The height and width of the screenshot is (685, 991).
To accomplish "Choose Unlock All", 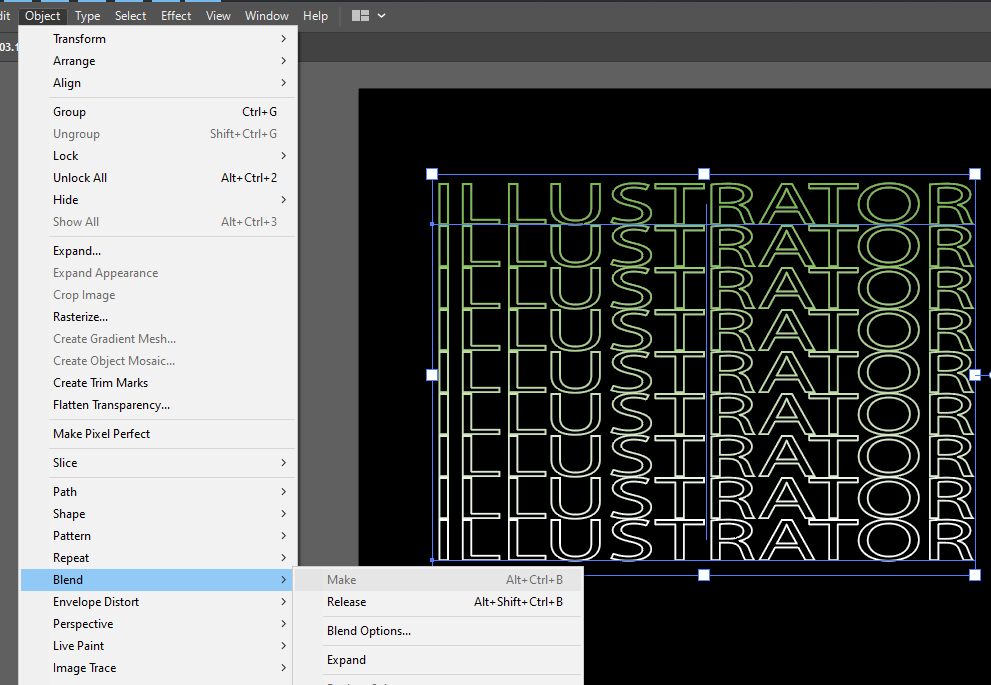I will pyautogui.click(x=157, y=178).
